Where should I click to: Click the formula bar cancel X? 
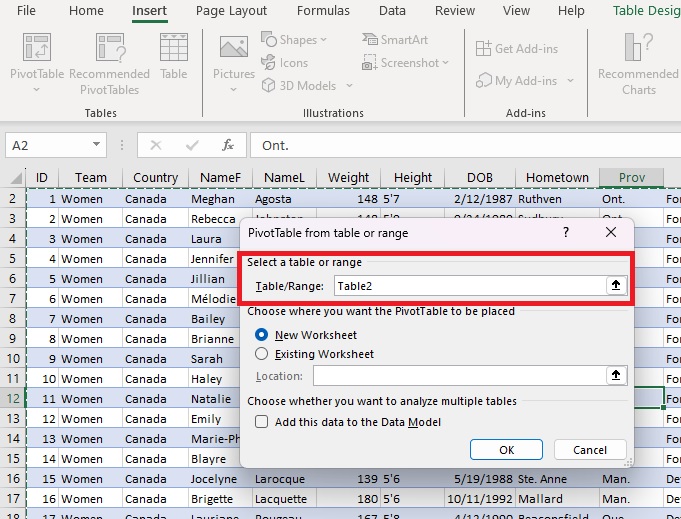point(155,145)
